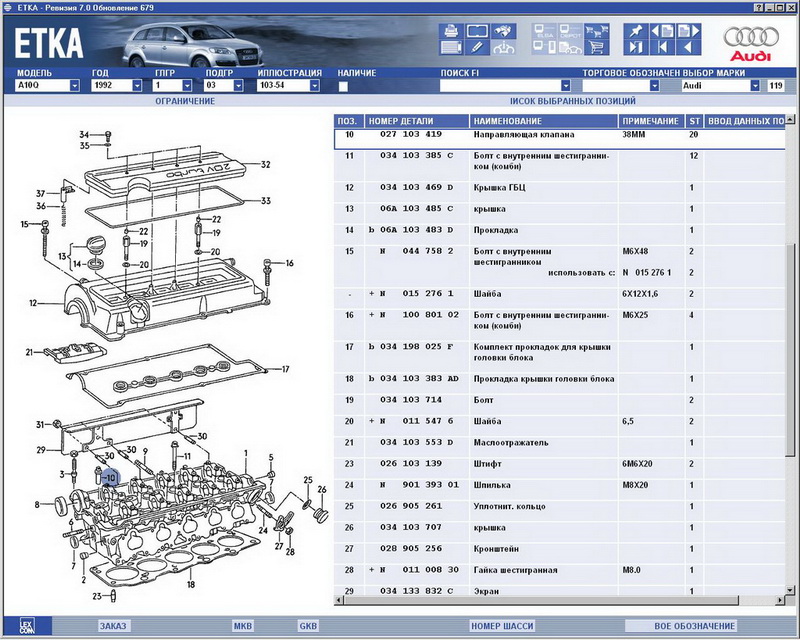Open the ПОДГР dropdown showing 03
Viewport: 800px width, 640px height.
click(238, 85)
